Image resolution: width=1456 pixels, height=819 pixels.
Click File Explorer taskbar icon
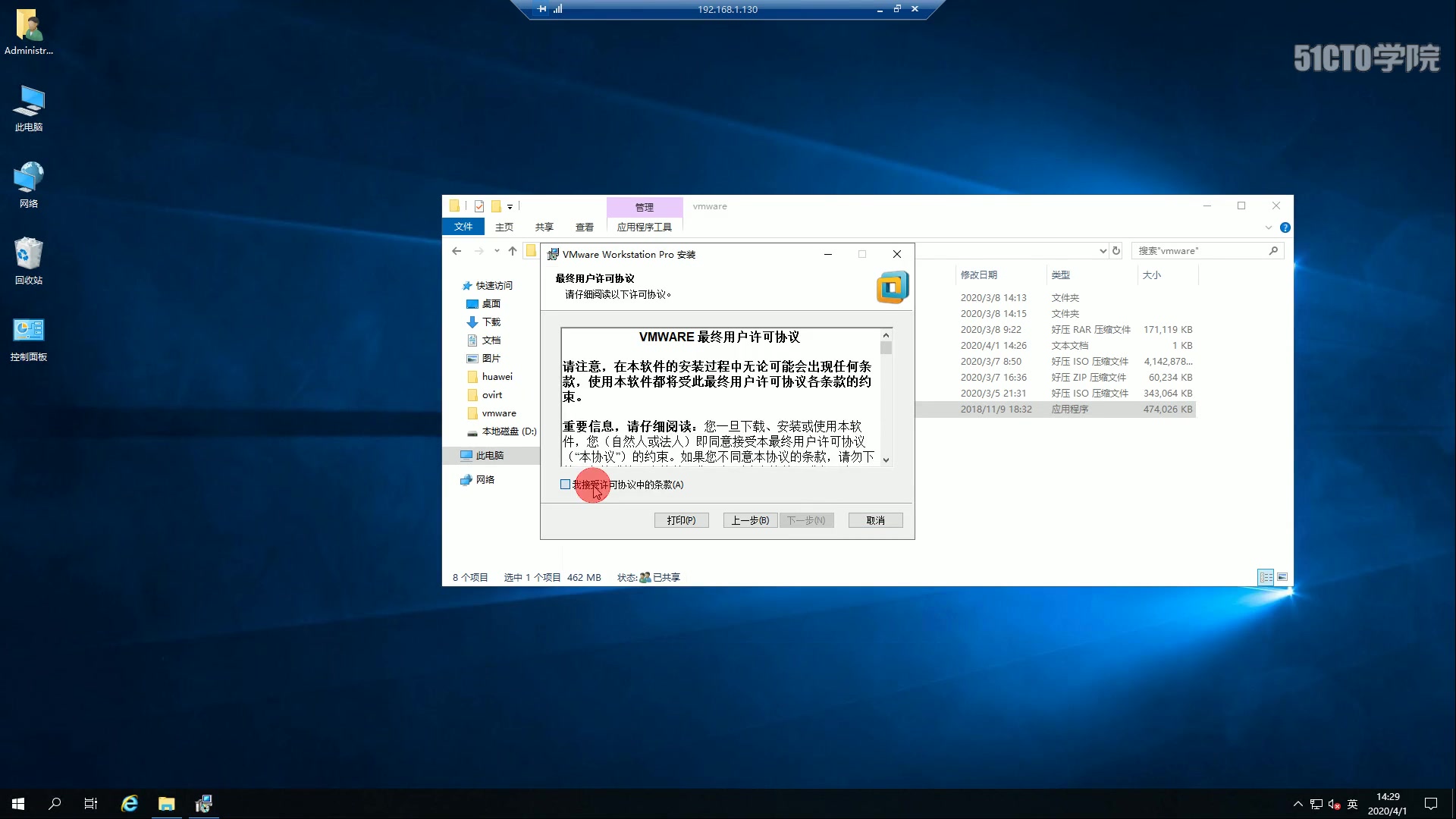pyautogui.click(x=166, y=804)
